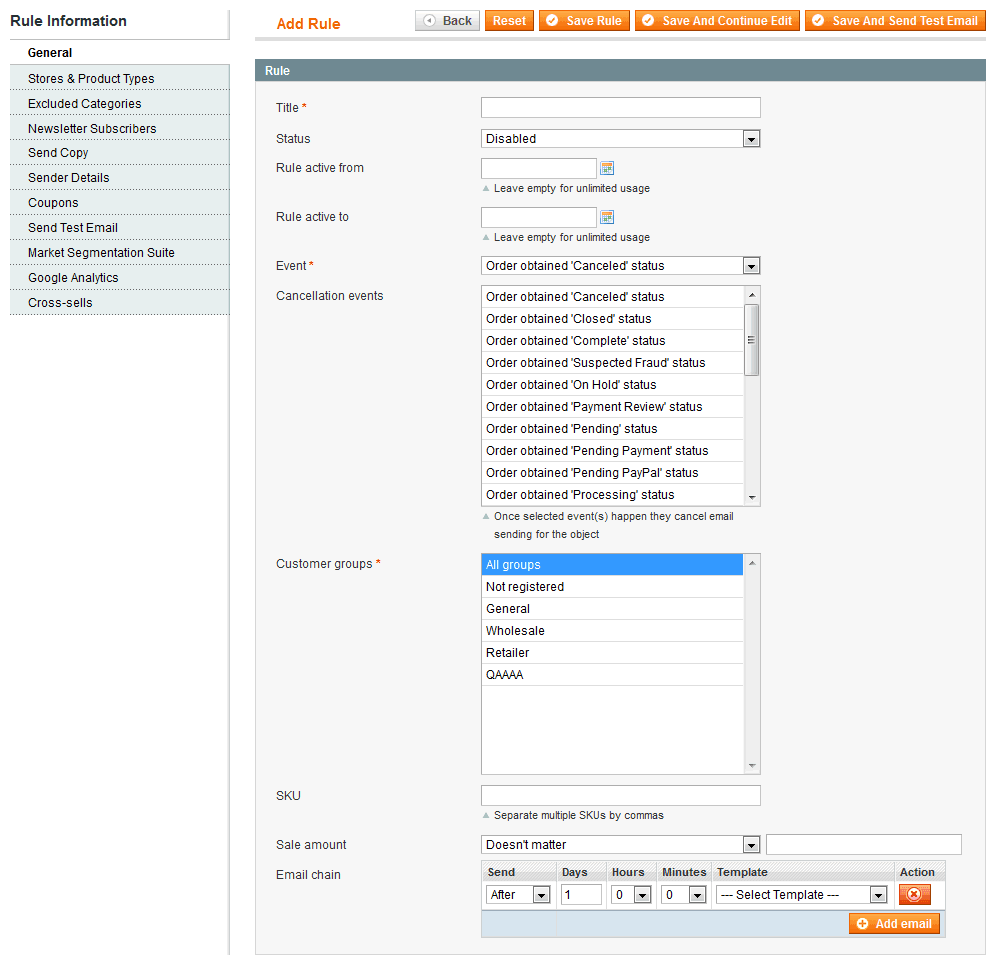The height and width of the screenshot is (965, 996).
Task: Click the Rule active from date field
Action: pyautogui.click(x=539, y=168)
